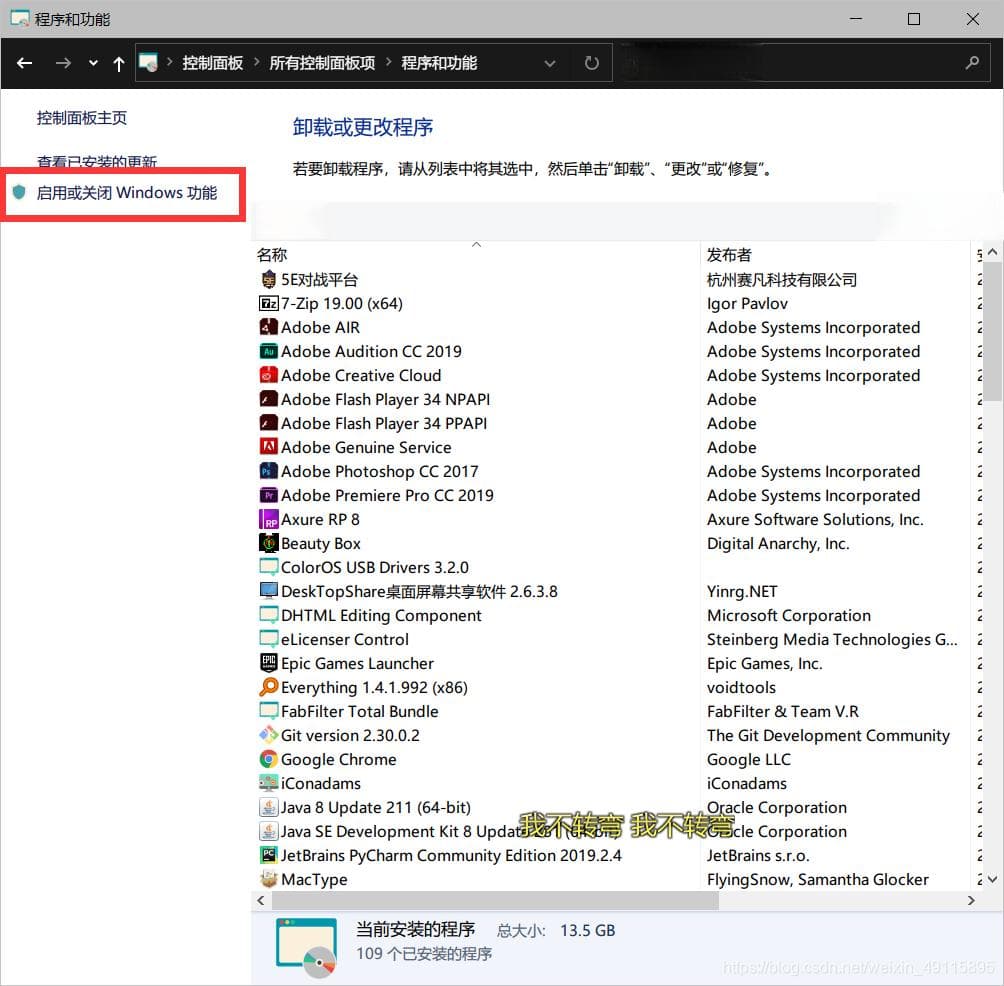Click publisher JetBrains s.r.o. cell
This screenshot has height=986, width=1004.
(x=758, y=855)
